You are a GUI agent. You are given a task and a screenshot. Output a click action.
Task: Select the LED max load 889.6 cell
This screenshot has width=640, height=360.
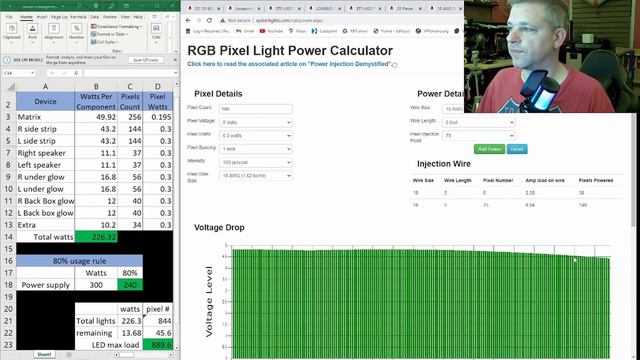point(158,345)
